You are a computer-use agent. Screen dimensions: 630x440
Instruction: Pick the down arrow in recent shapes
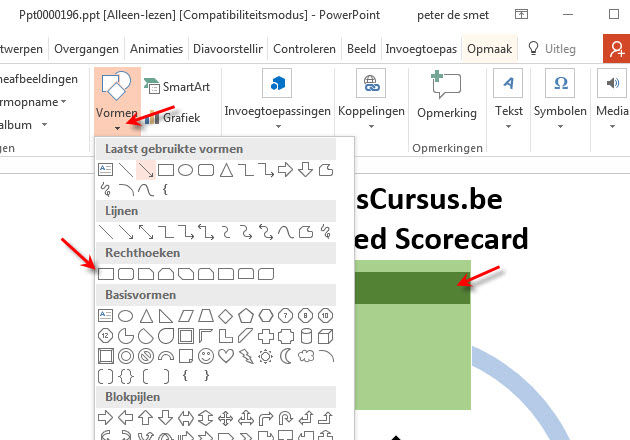305,170
